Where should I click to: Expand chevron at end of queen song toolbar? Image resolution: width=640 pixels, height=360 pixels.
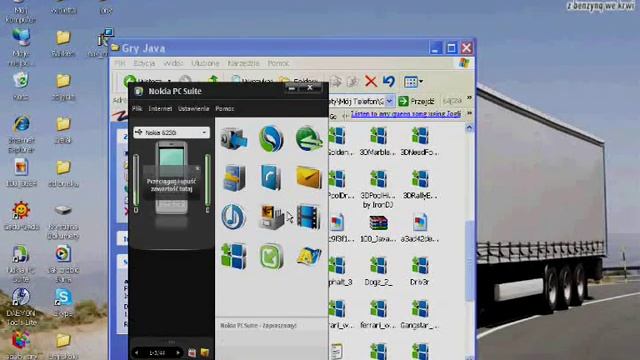click(x=469, y=113)
